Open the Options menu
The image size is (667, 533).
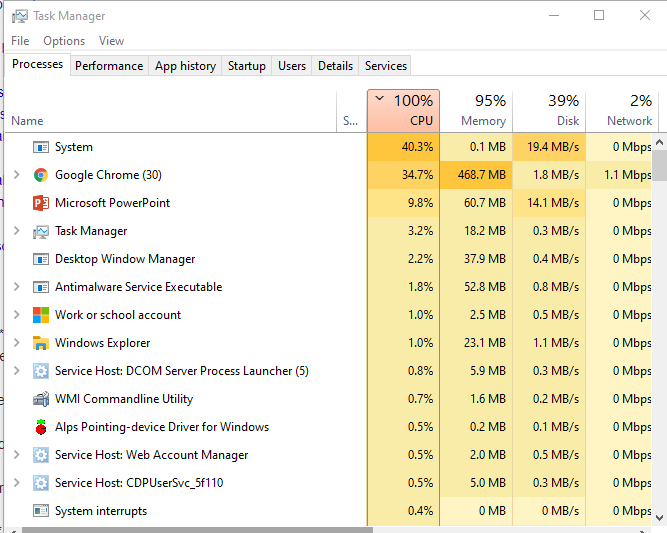(64, 41)
